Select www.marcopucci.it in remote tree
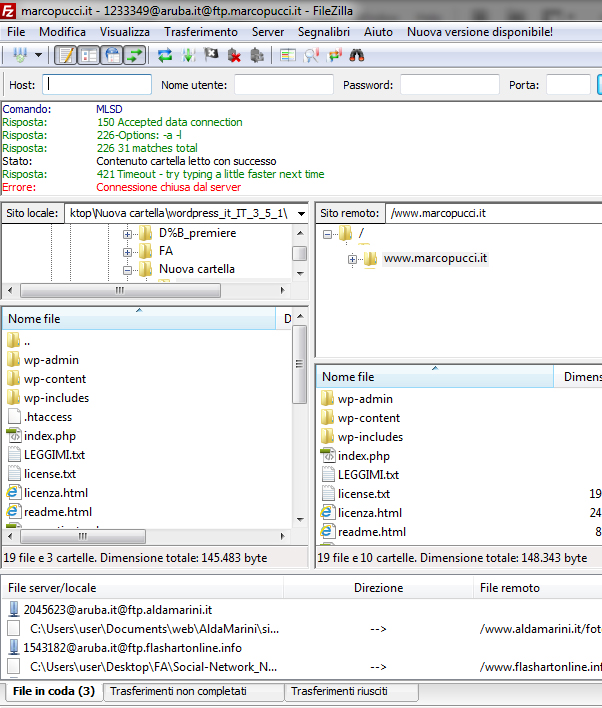 point(435,258)
